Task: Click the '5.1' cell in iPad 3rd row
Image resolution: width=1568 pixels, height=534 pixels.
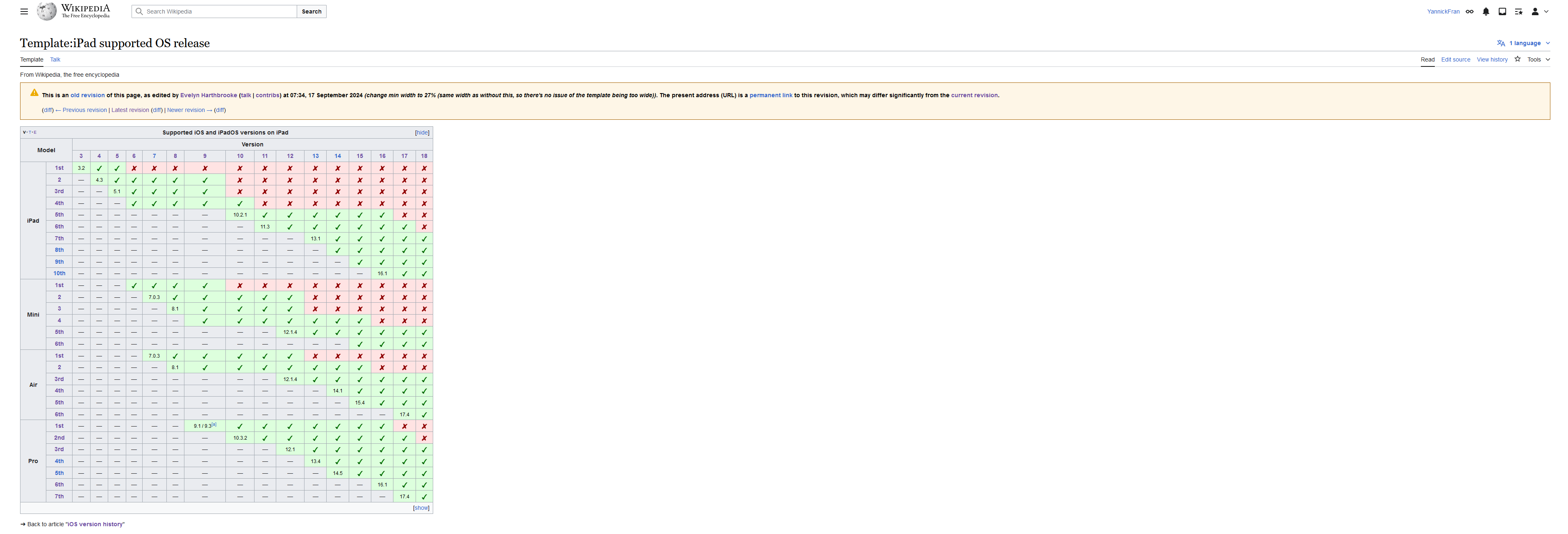Action: 117,192
